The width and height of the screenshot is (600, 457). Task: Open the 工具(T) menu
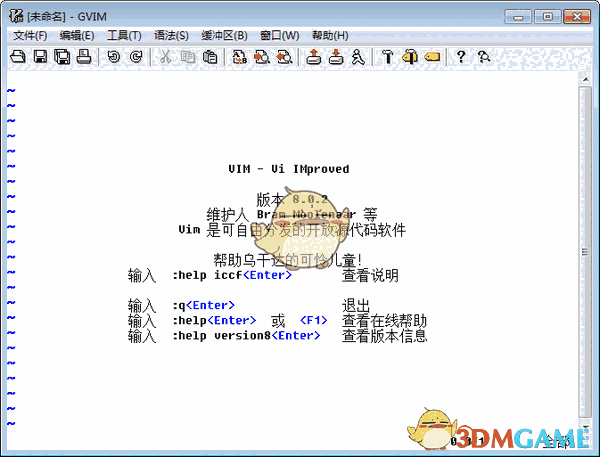pos(124,36)
